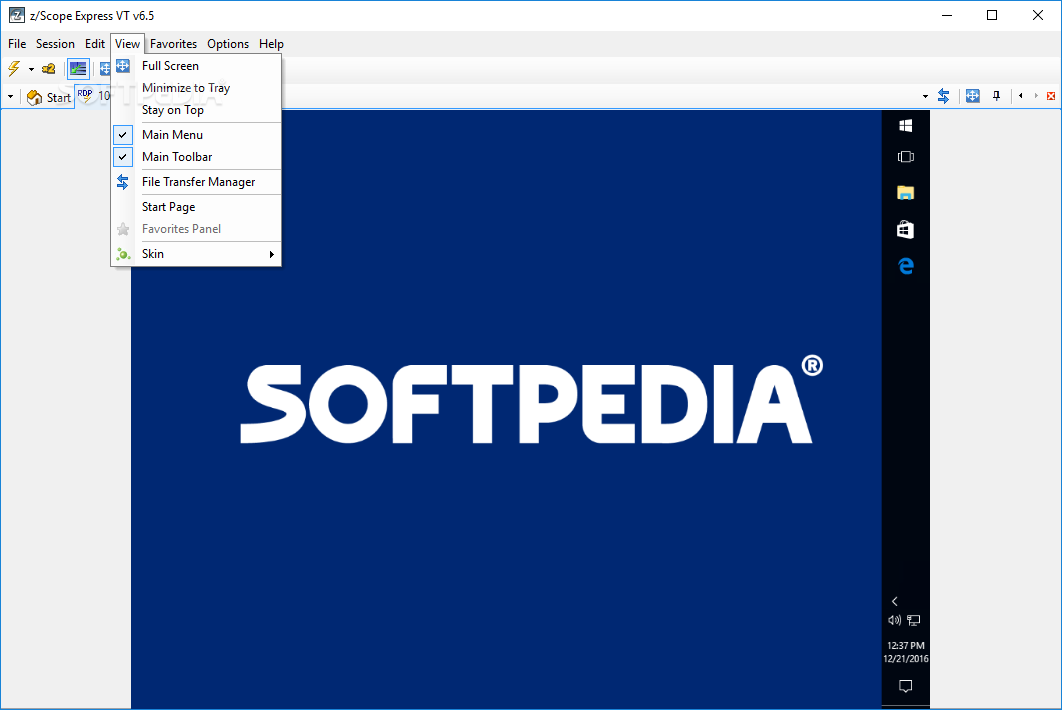Toggle the Main Menu checkmark
The height and width of the screenshot is (710, 1062).
tap(123, 135)
